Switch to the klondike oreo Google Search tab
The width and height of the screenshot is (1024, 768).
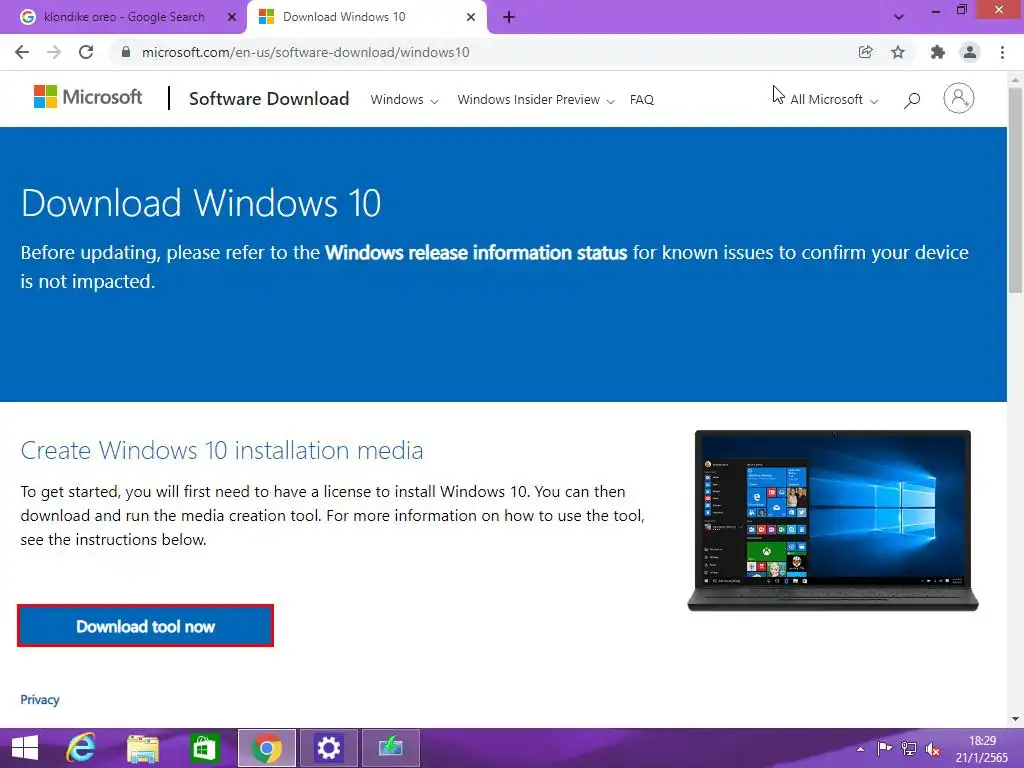[x=124, y=17]
